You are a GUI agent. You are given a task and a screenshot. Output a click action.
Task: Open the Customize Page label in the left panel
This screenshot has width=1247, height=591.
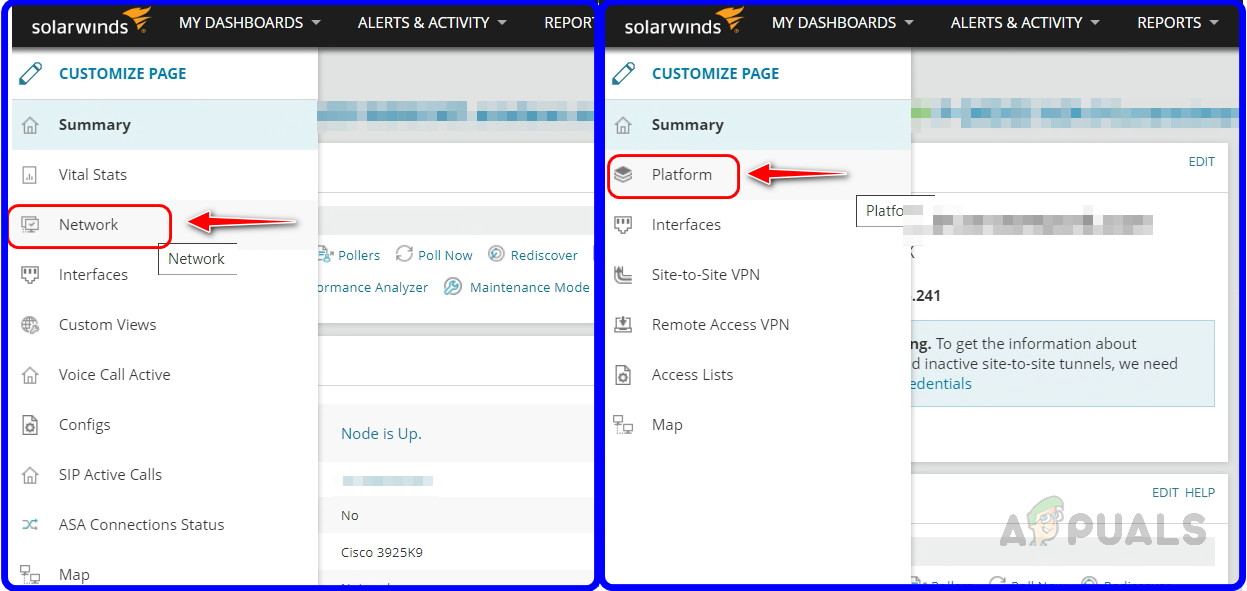122,73
